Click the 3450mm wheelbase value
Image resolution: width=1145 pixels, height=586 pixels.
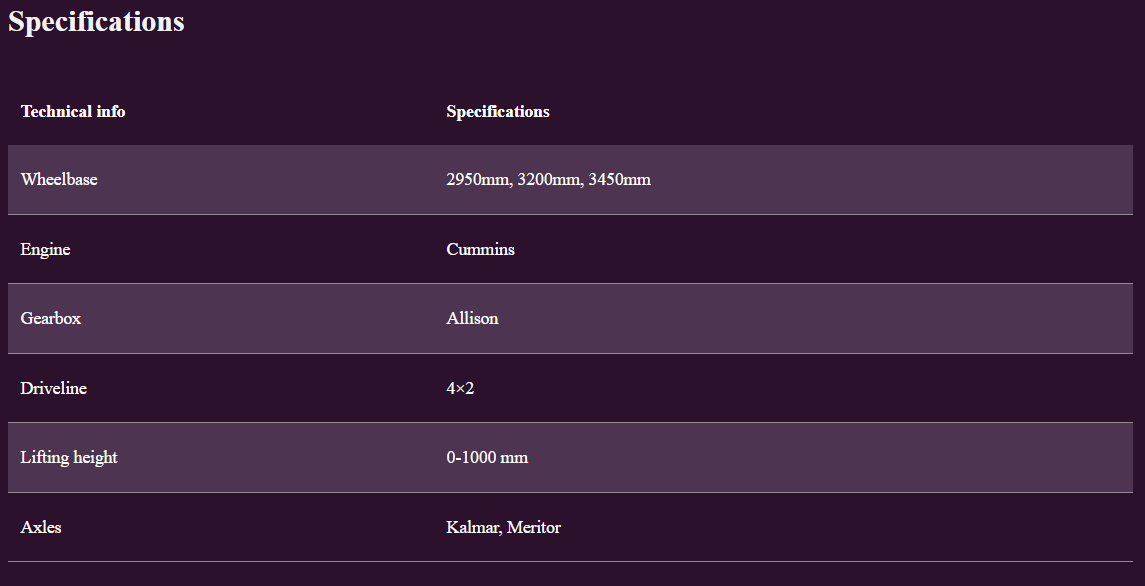click(x=619, y=180)
